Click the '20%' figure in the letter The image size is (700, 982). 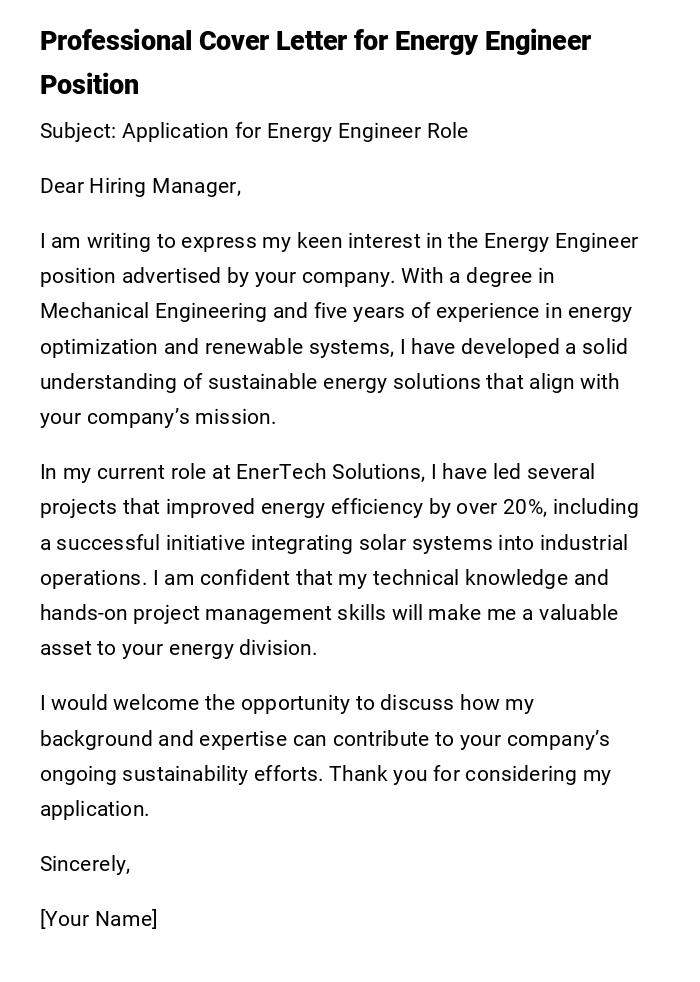[524, 507]
